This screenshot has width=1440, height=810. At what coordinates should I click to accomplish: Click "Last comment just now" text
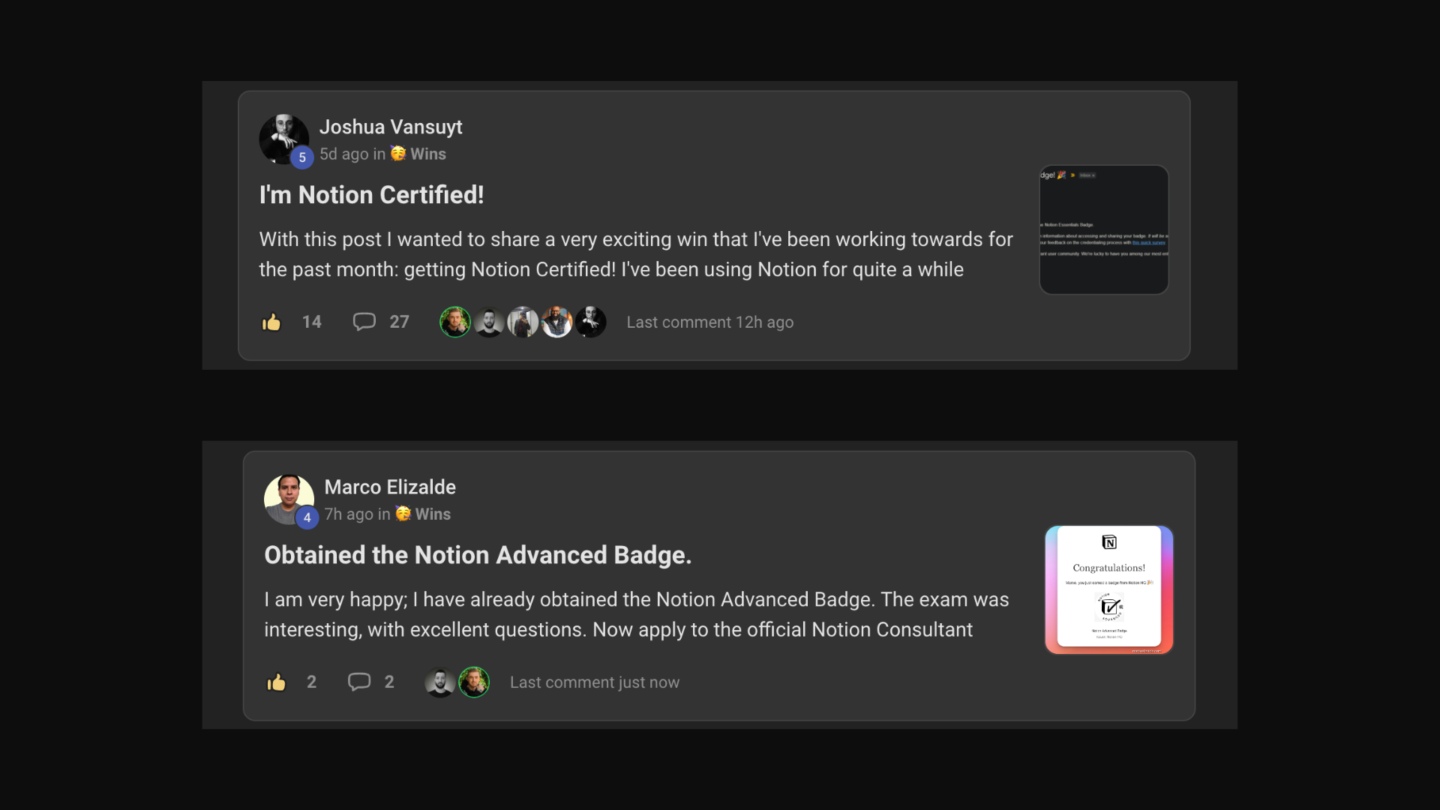pos(595,682)
